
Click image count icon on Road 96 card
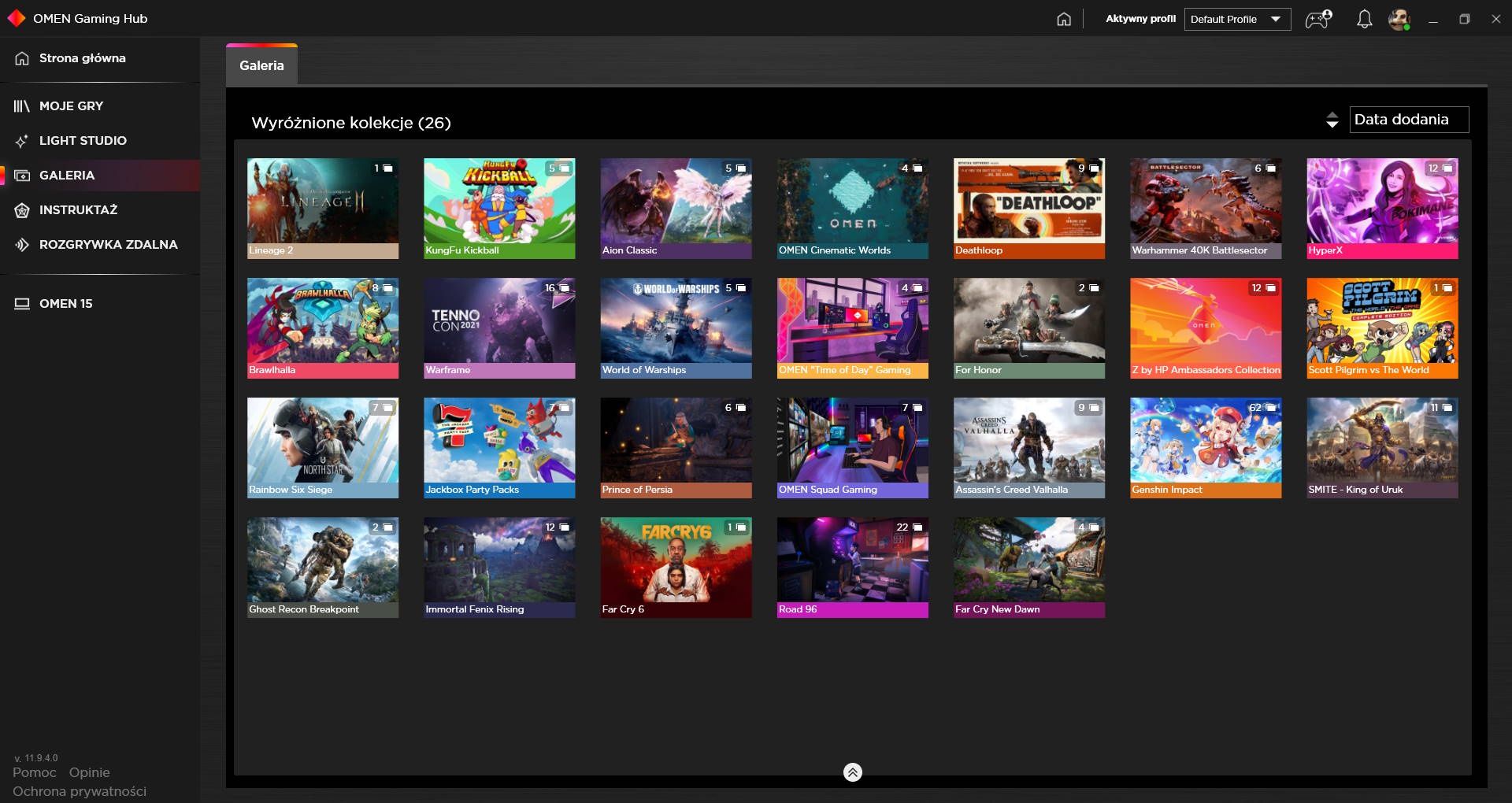click(x=917, y=527)
